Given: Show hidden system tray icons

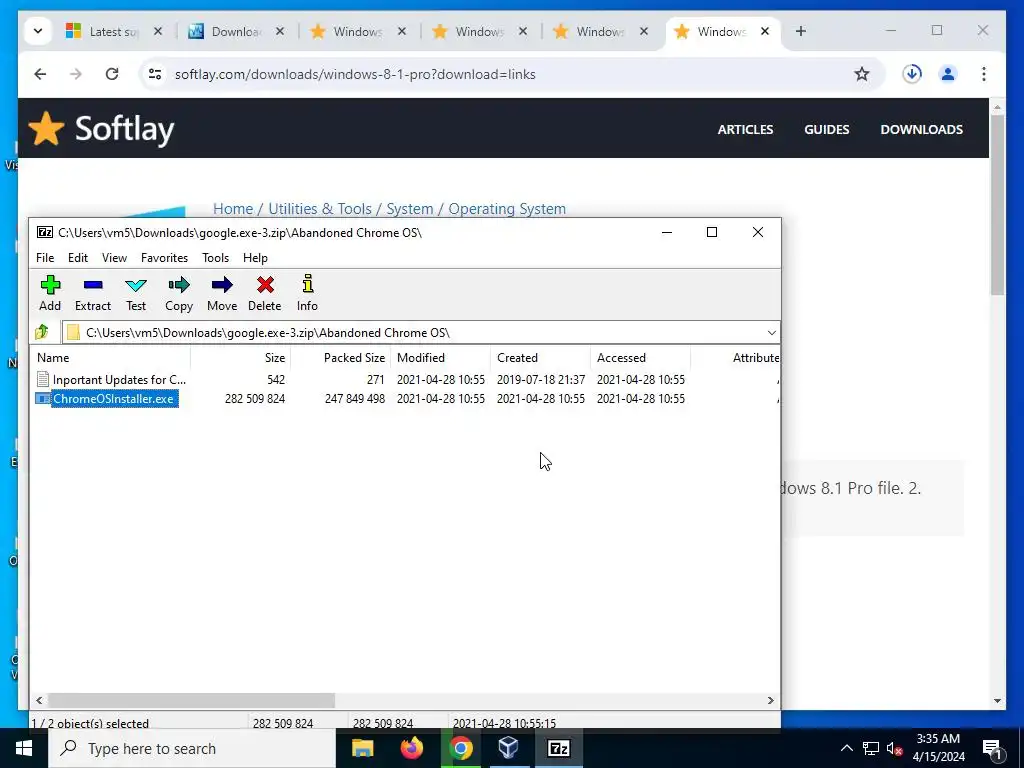Looking at the screenshot, I should (x=846, y=748).
